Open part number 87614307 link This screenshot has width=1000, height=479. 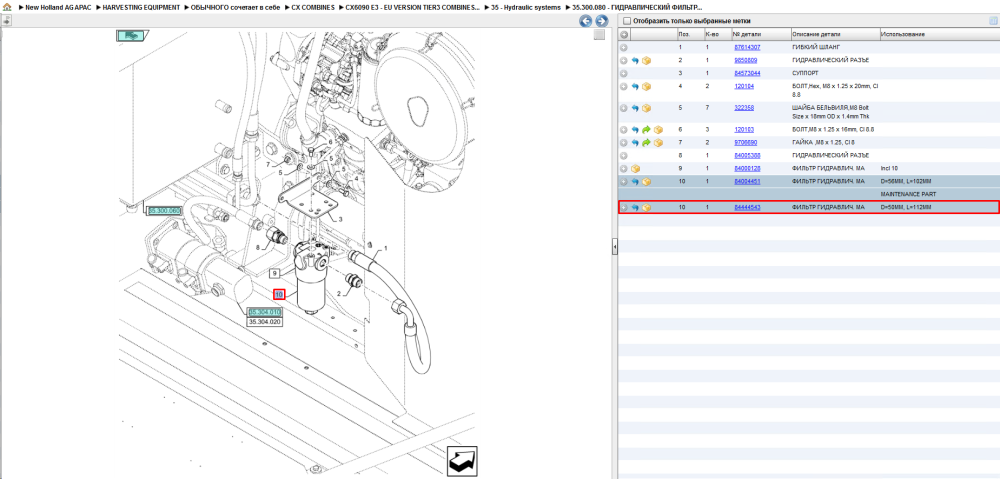tap(747, 47)
